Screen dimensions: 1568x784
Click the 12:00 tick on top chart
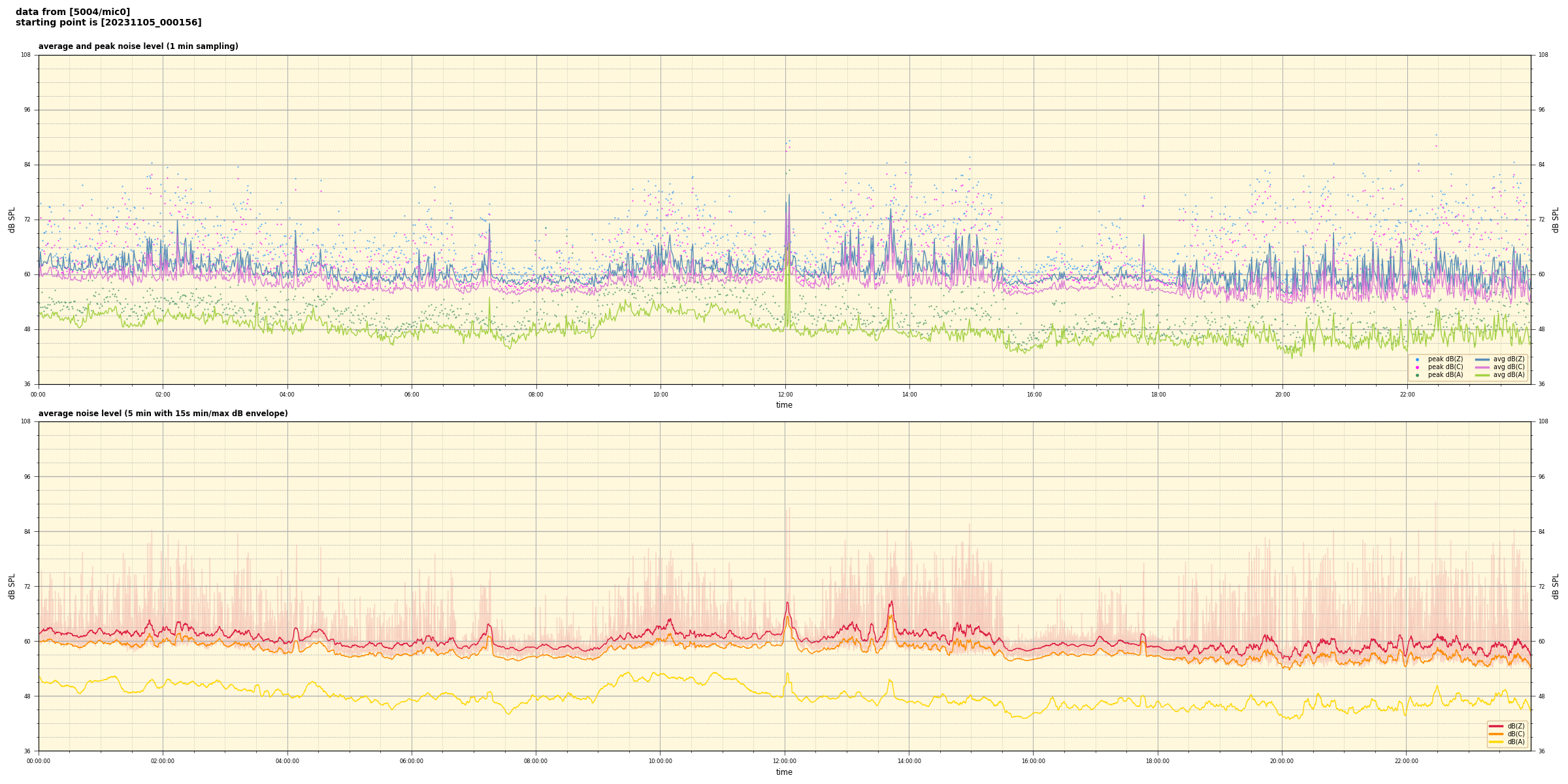pos(785,395)
